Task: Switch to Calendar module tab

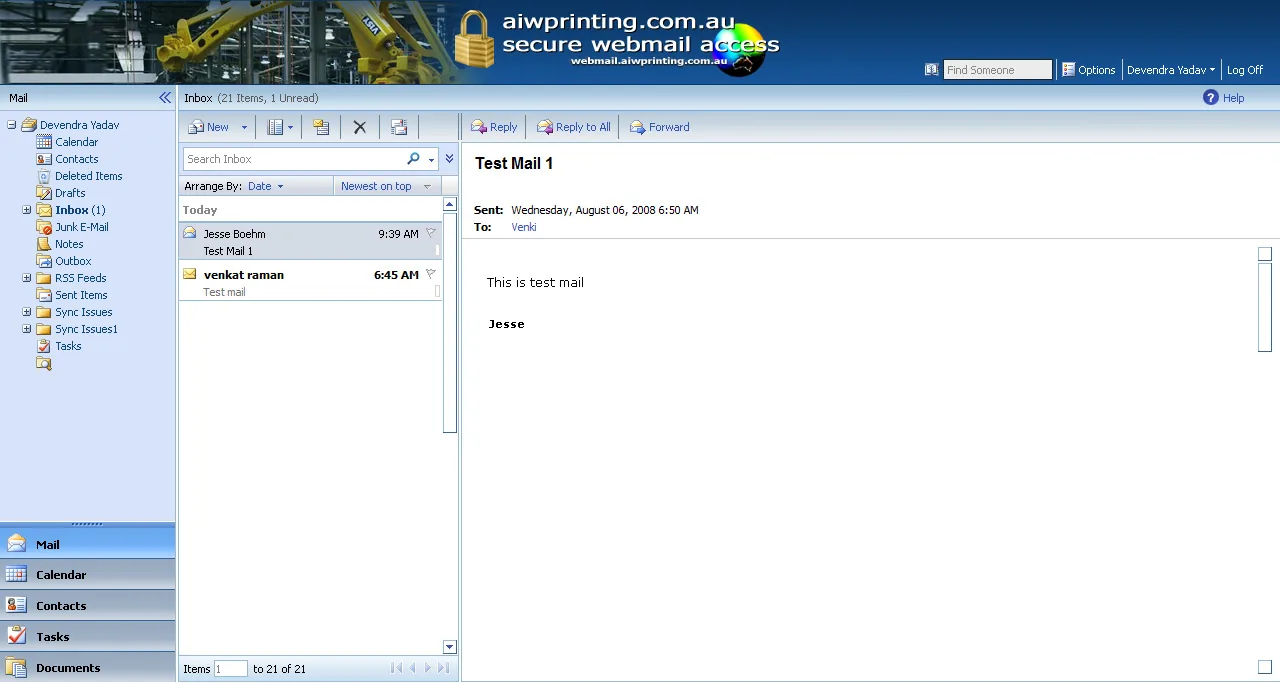Action: [87, 575]
